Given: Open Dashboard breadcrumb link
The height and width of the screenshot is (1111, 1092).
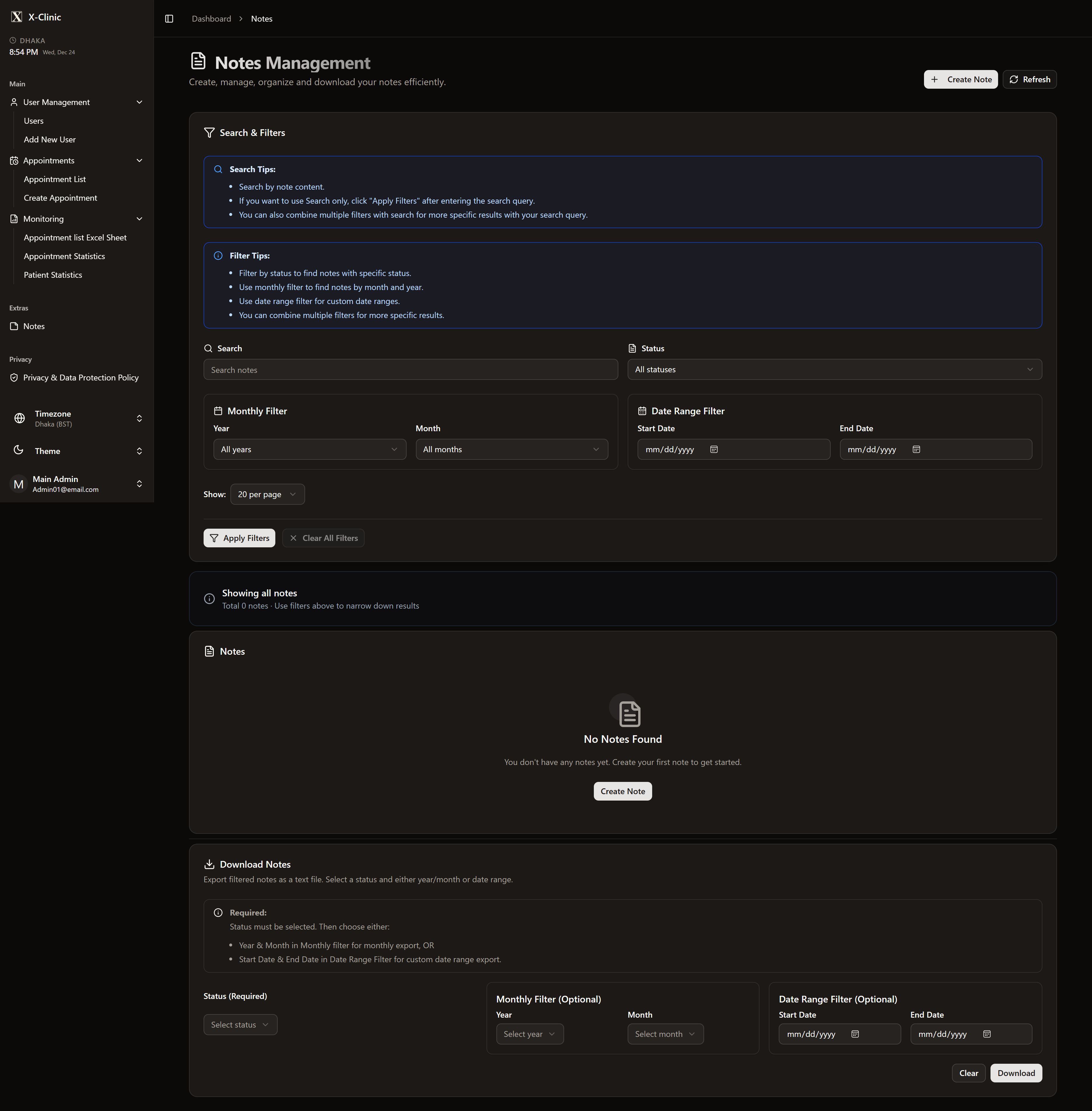Looking at the screenshot, I should click(211, 19).
